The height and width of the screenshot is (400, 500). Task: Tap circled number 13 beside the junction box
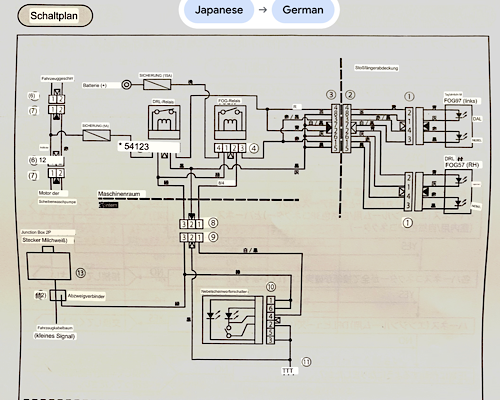pos(81,273)
